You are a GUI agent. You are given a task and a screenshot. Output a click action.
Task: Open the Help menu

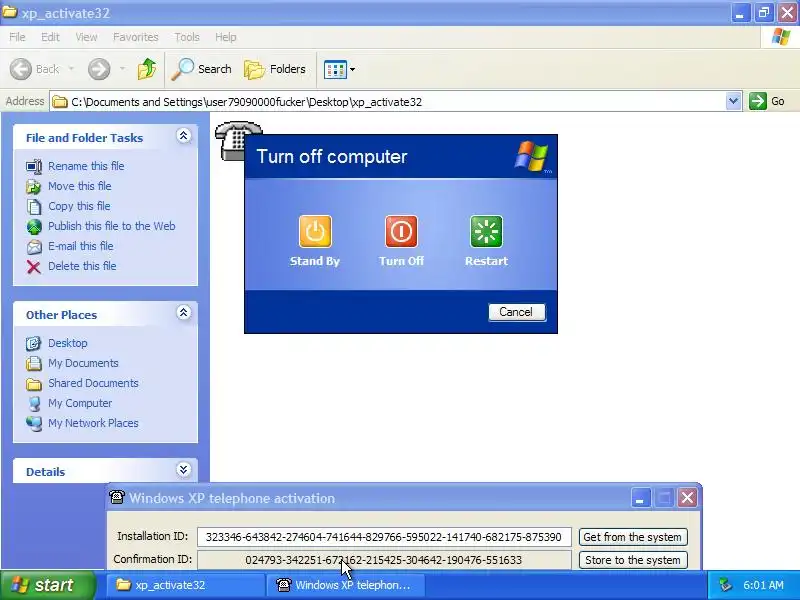tap(226, 37)
